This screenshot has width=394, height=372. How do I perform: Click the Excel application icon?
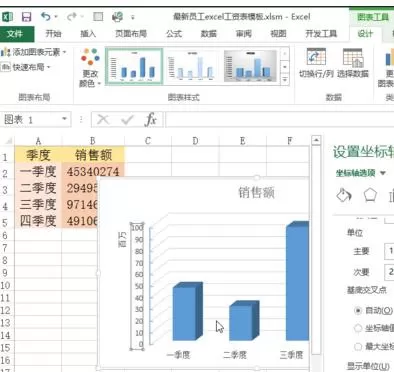(7, 17)
